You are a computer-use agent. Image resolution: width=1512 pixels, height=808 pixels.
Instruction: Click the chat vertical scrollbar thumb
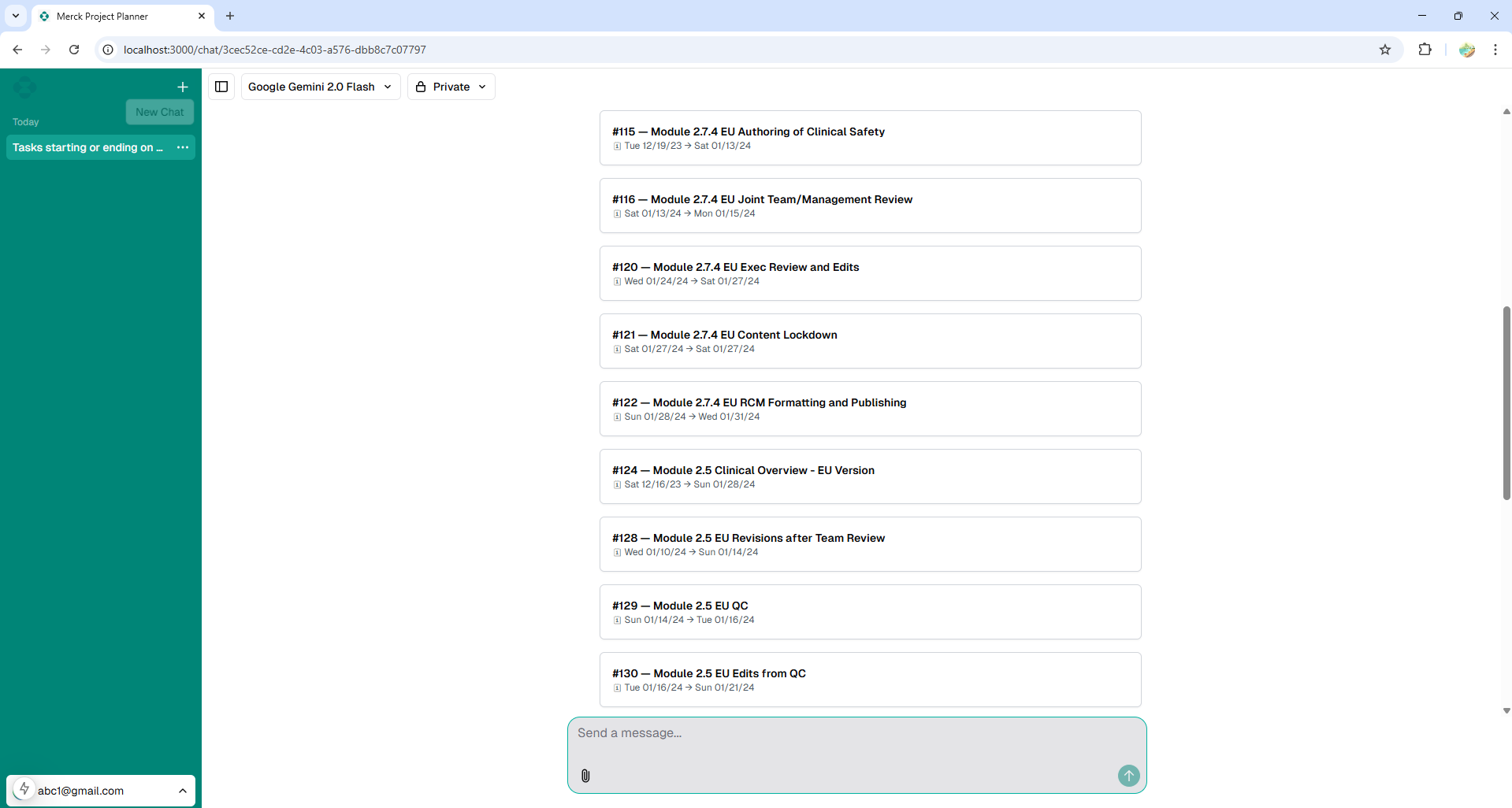[1506, 402]
